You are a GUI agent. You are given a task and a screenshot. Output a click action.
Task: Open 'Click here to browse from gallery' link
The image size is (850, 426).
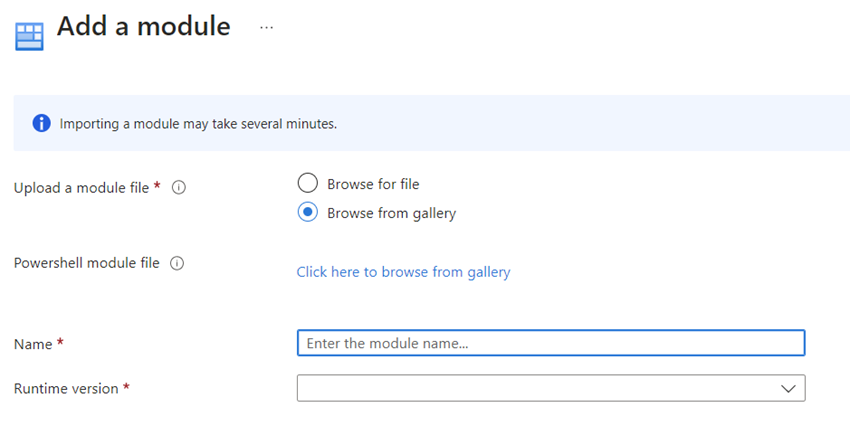point(403,272)
